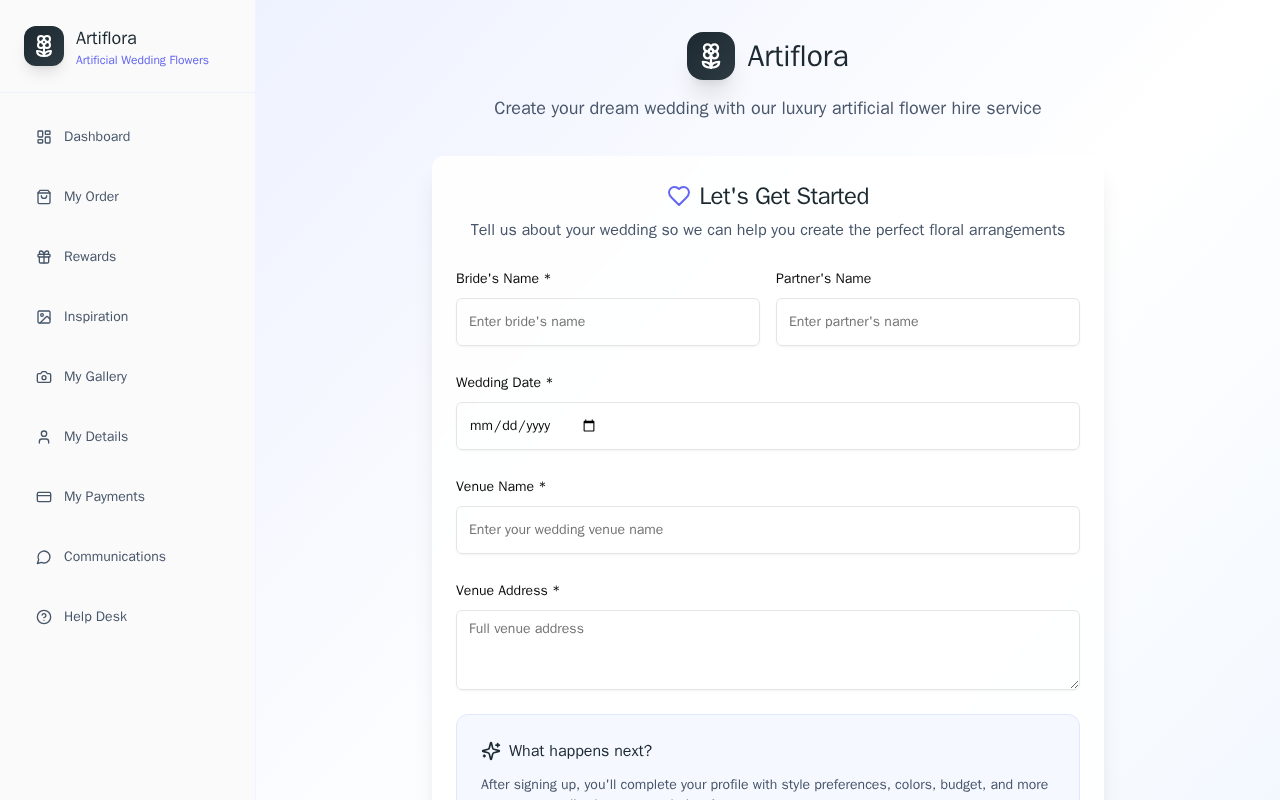Open the Wedding Date calendar picker

[589, 426]
